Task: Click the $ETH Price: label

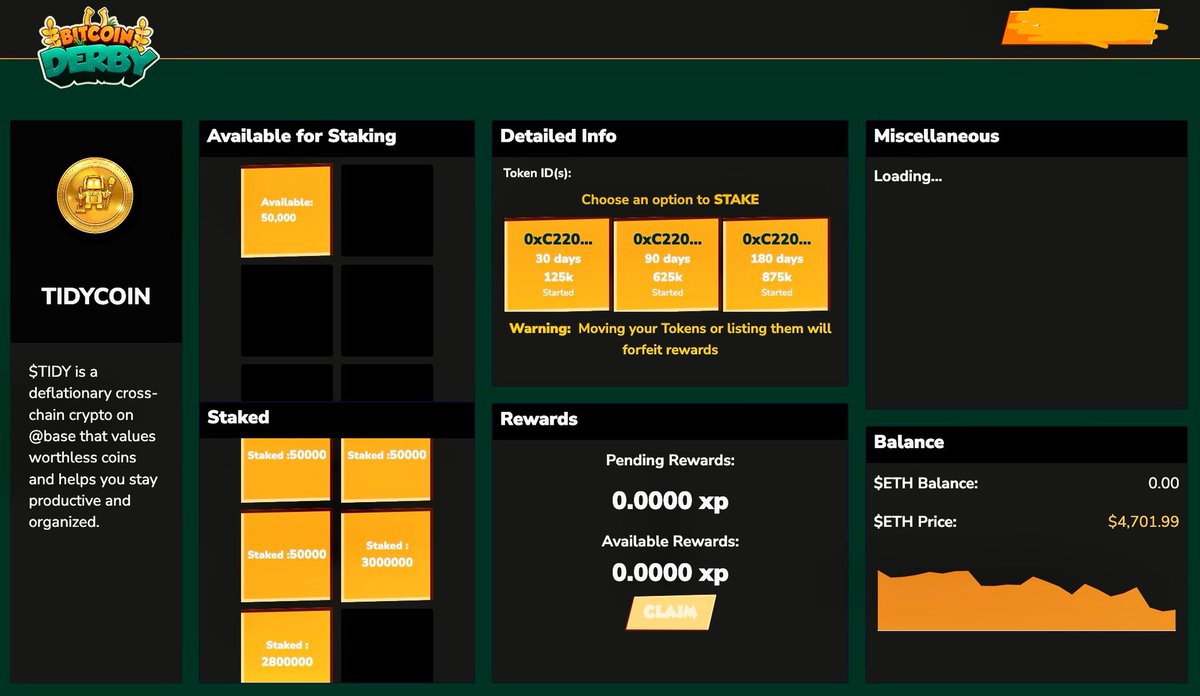Action: (x=915, y=522)
